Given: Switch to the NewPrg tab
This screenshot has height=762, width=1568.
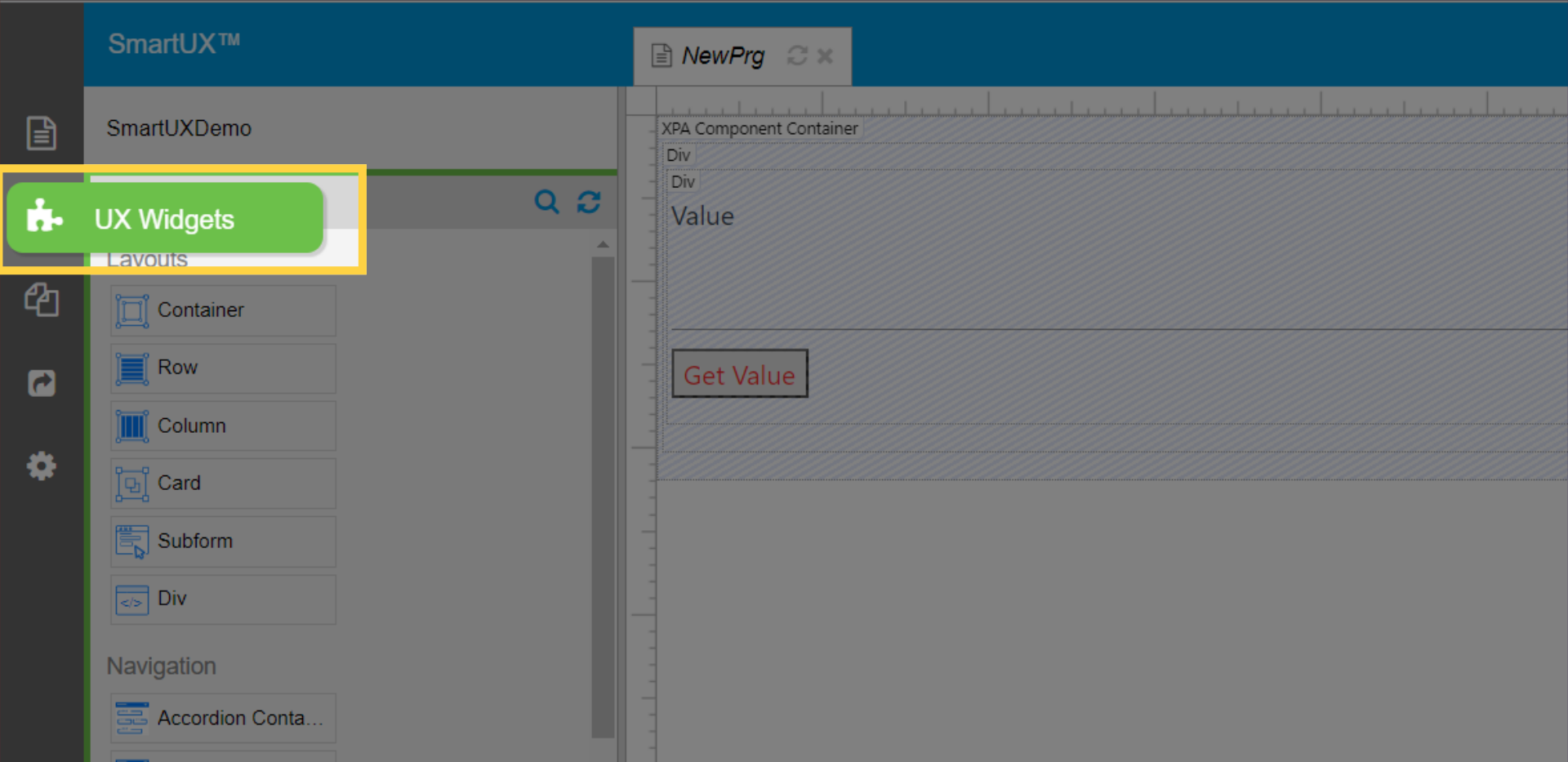Looking at the screenshot, I should pyautogui.click(x=722, y=56).
